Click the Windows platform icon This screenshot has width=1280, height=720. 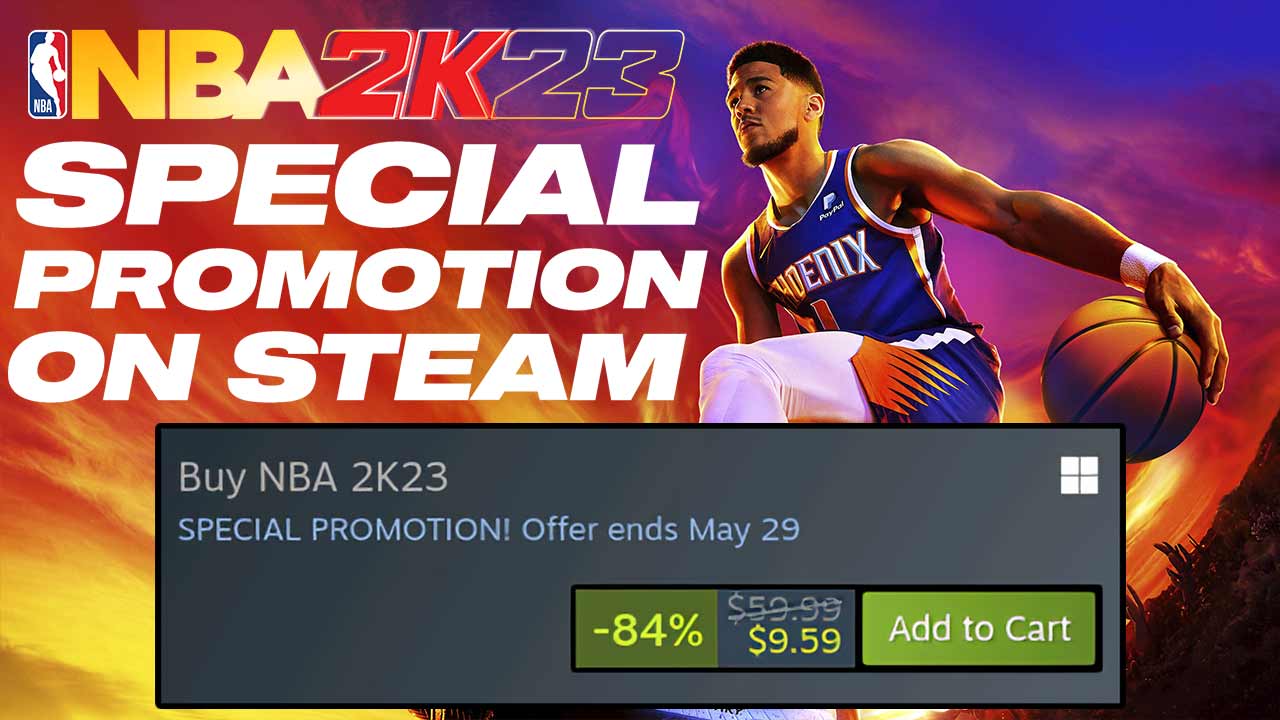pyautogui.click(x=1079, y=476)
